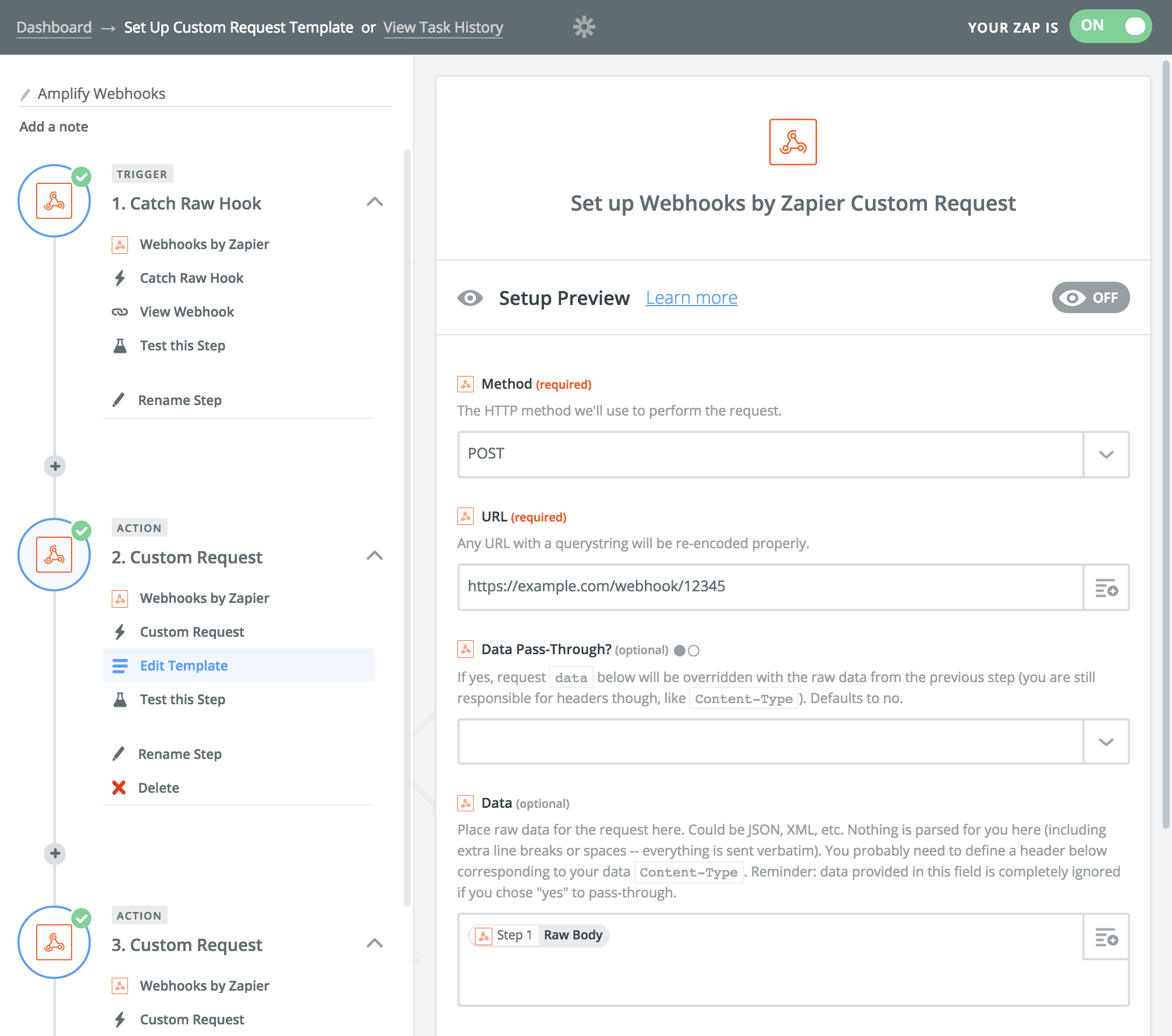Open View Task History link

[443, 27]
